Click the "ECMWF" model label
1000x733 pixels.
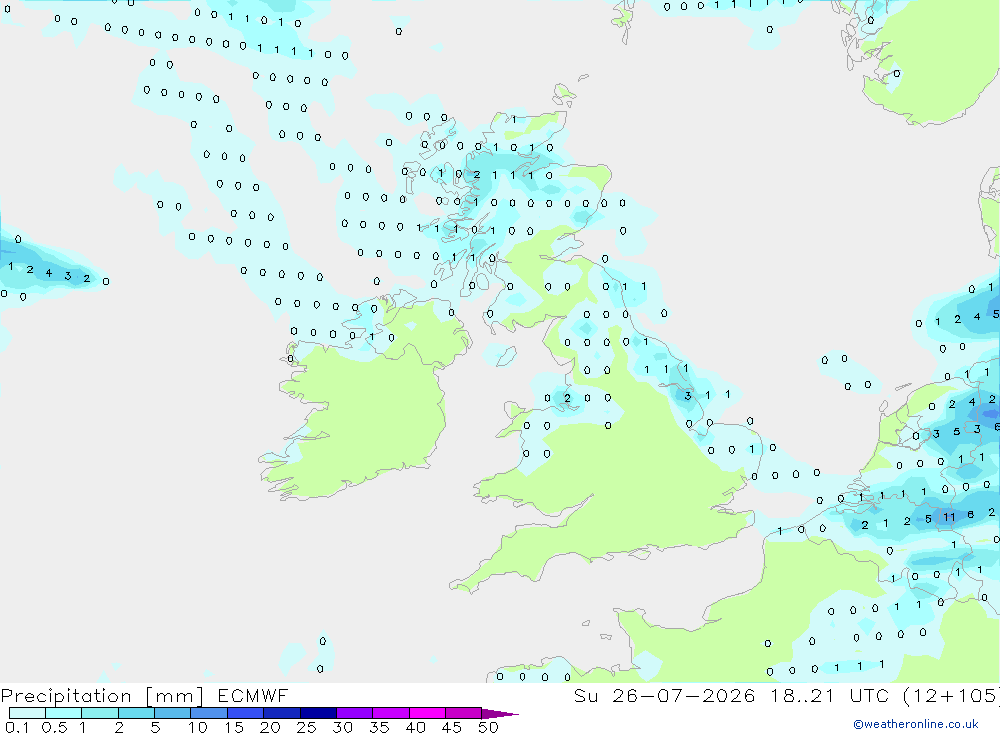[x=253, y=695]
